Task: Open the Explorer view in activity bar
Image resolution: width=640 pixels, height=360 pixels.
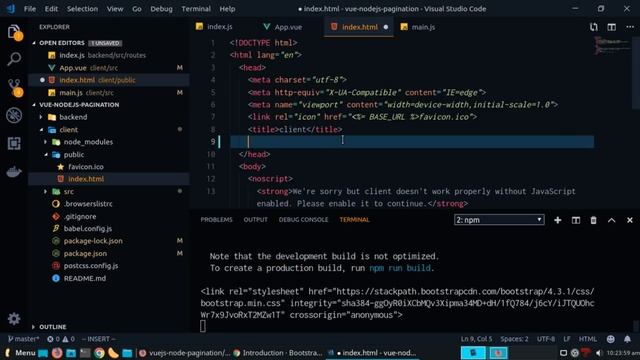Action: 14,32
